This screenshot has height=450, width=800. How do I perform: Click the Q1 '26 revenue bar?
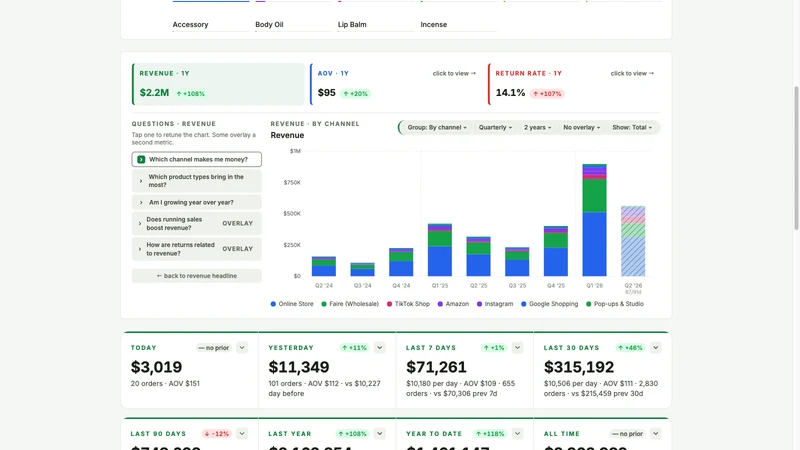(594, 220)
